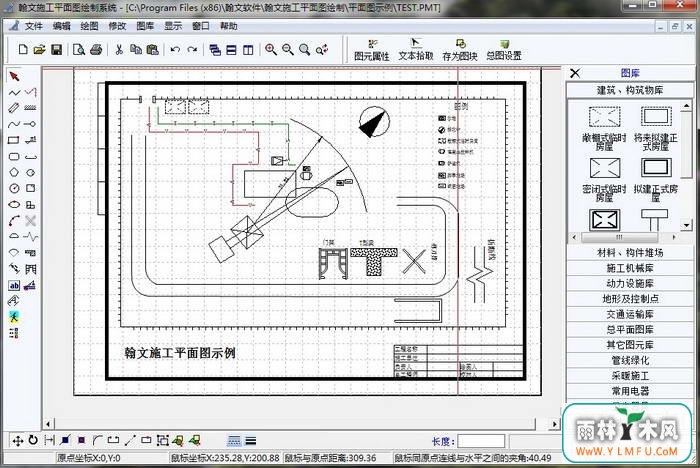Cascade windows icon in toolbar
Viewport: 700px width, 468px height.
tap(215, 50)
